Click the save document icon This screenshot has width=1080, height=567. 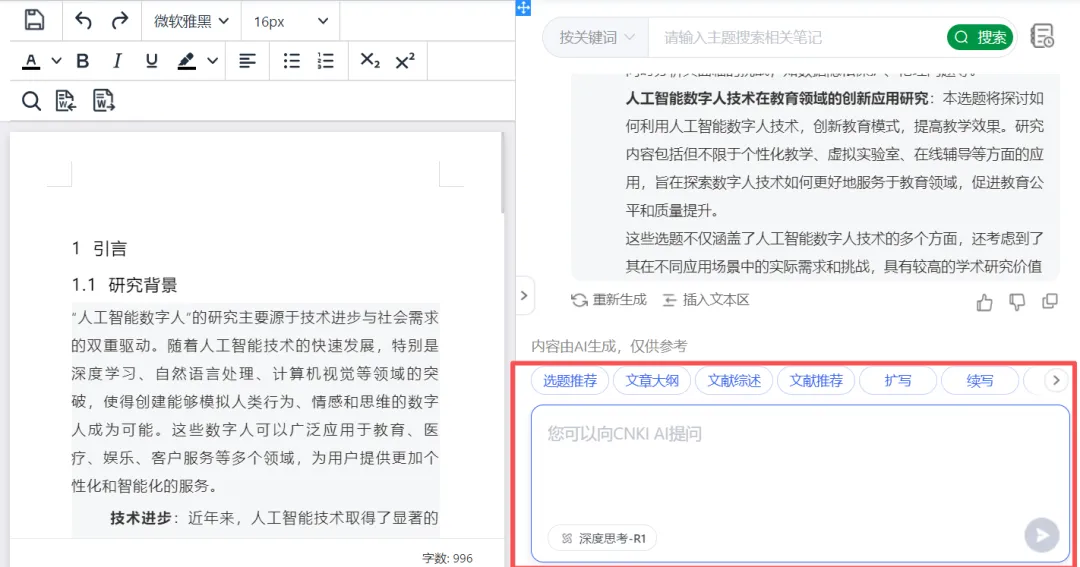click(x=34, y=20)
